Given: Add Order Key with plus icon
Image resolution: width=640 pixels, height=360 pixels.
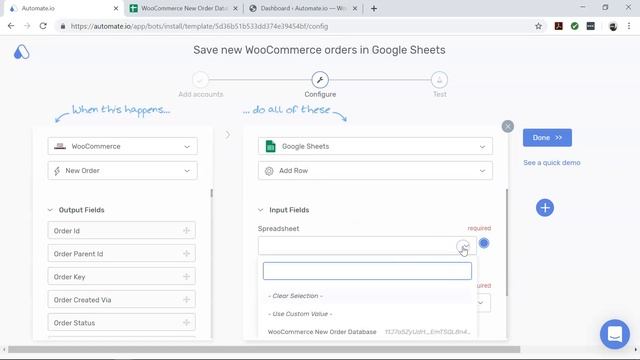Looking at the screenshot, I should point(187,277).
